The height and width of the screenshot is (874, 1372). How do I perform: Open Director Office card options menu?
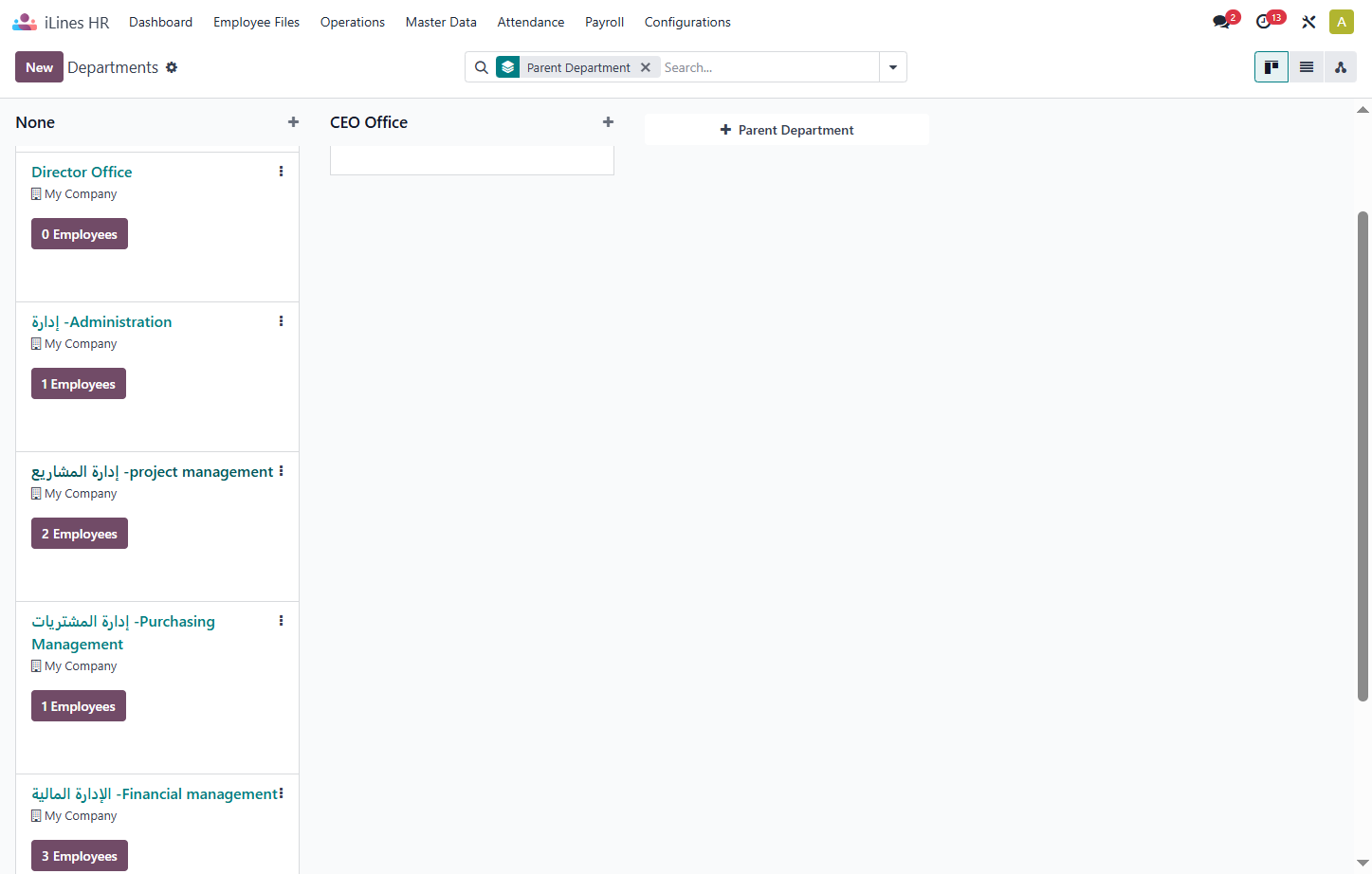click(x=281, y=172)
